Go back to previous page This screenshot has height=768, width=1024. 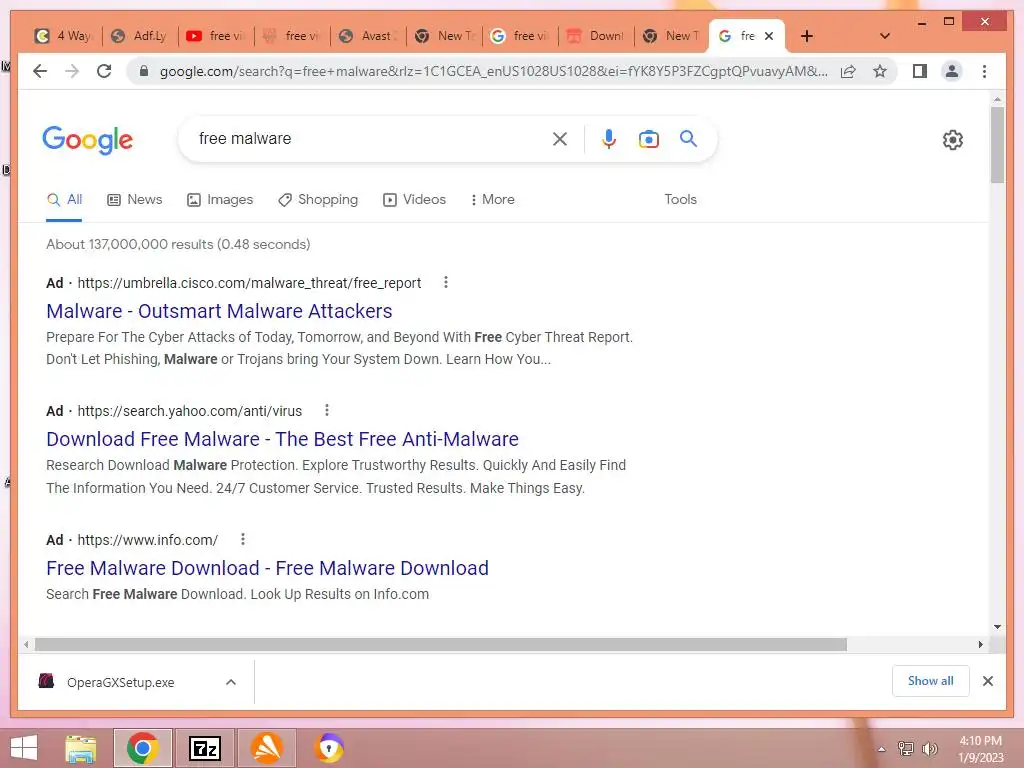40,71
